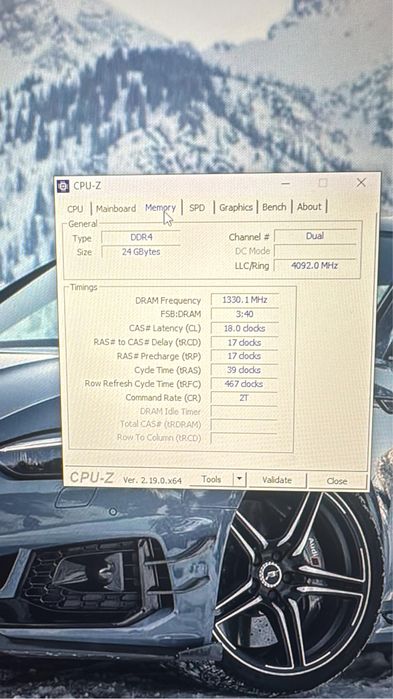Click the empty DRAM Idle Timer field

click(x=245, y=411)
